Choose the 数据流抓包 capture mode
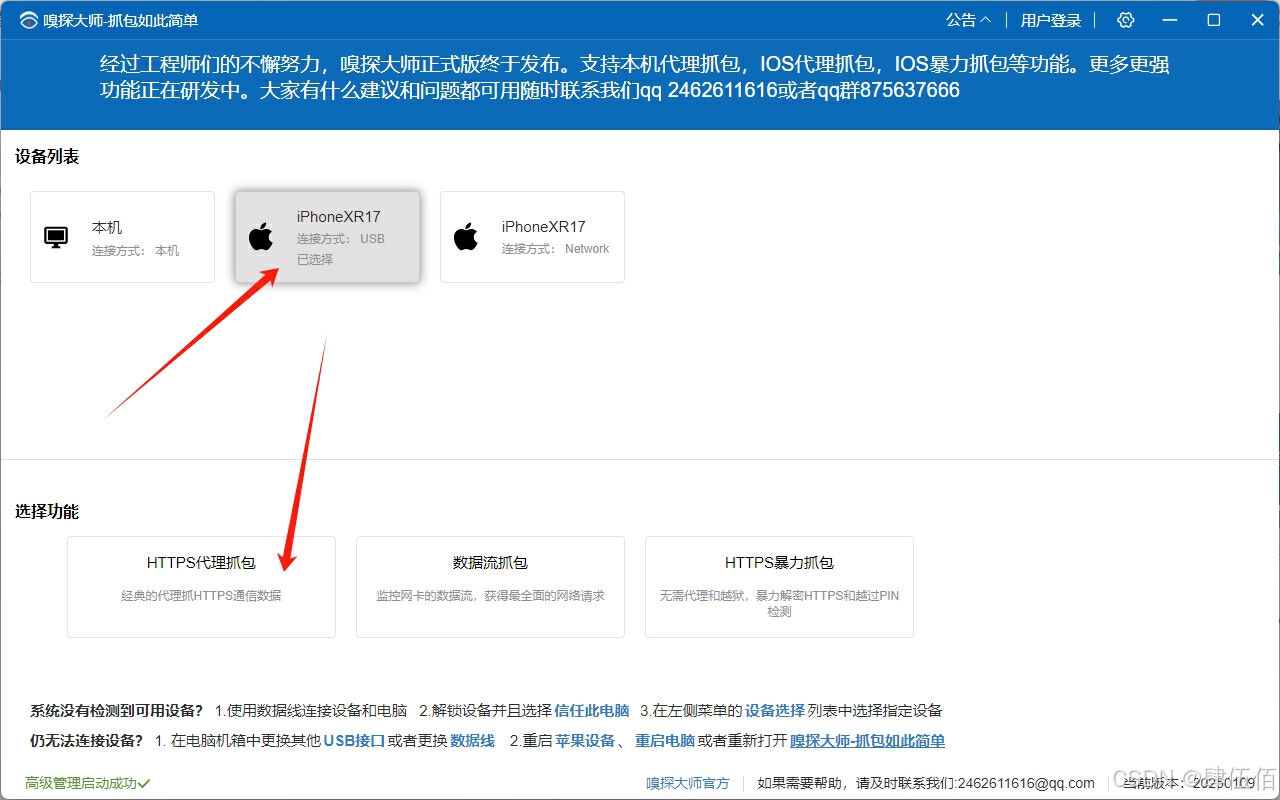 tap(489, 587)
